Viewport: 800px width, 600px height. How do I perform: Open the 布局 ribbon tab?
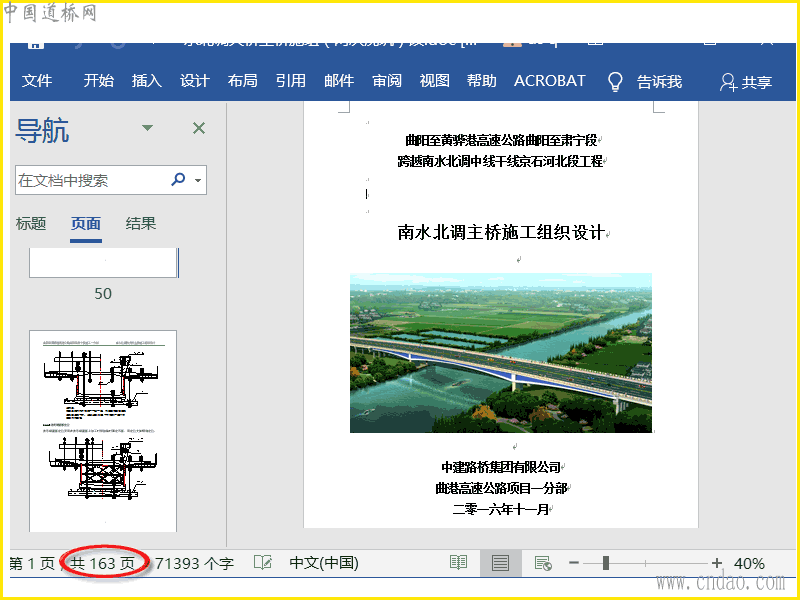pyautogui.click(x=242, y=81)
